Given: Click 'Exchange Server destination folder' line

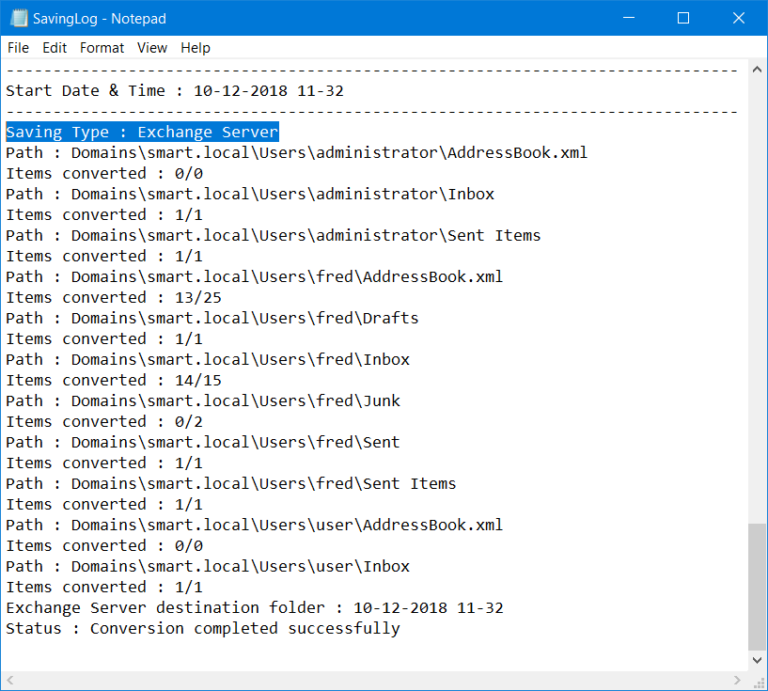Looking at the screenshot, I should 255,608.
